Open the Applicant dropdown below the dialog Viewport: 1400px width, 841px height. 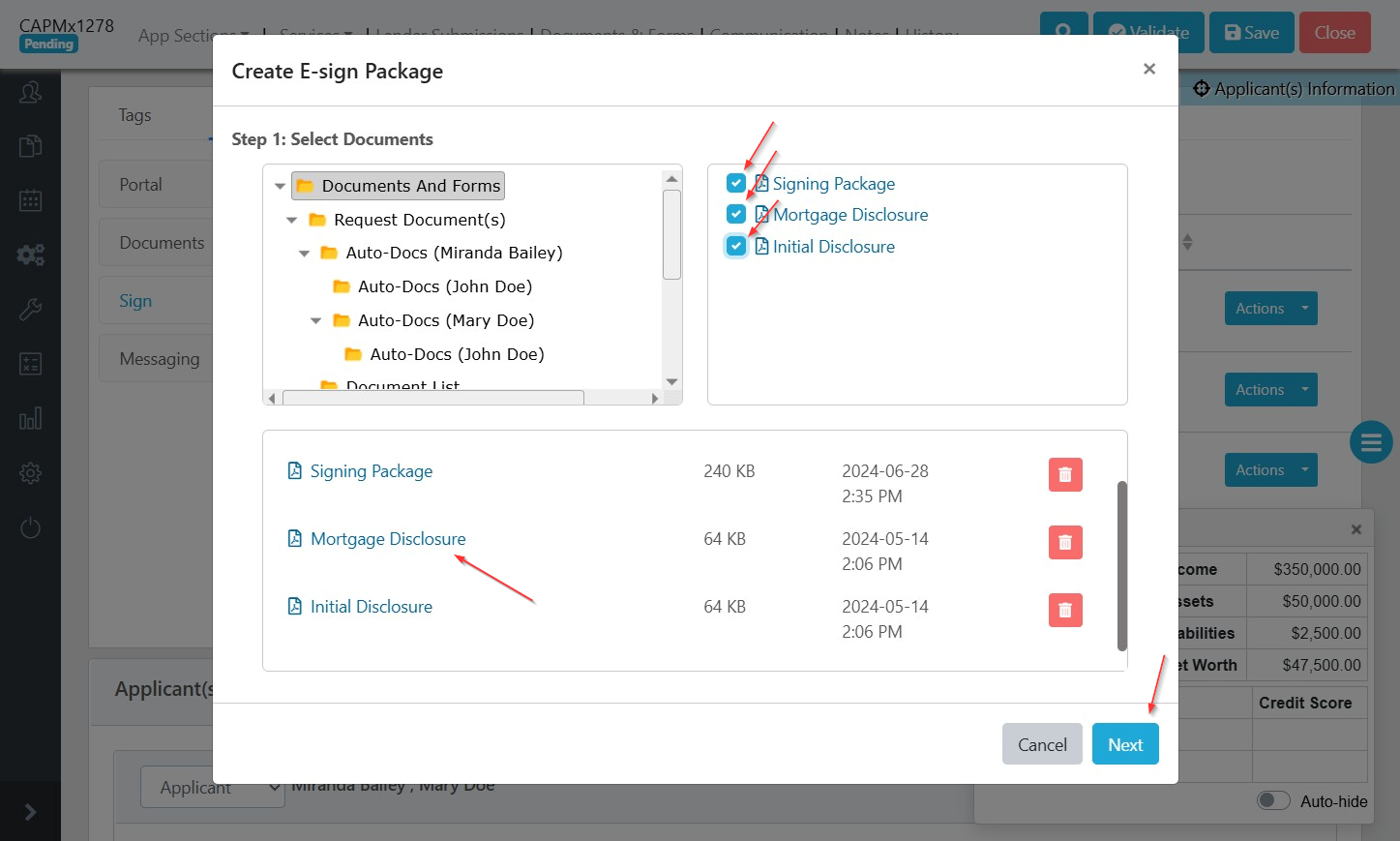(212, 787)
